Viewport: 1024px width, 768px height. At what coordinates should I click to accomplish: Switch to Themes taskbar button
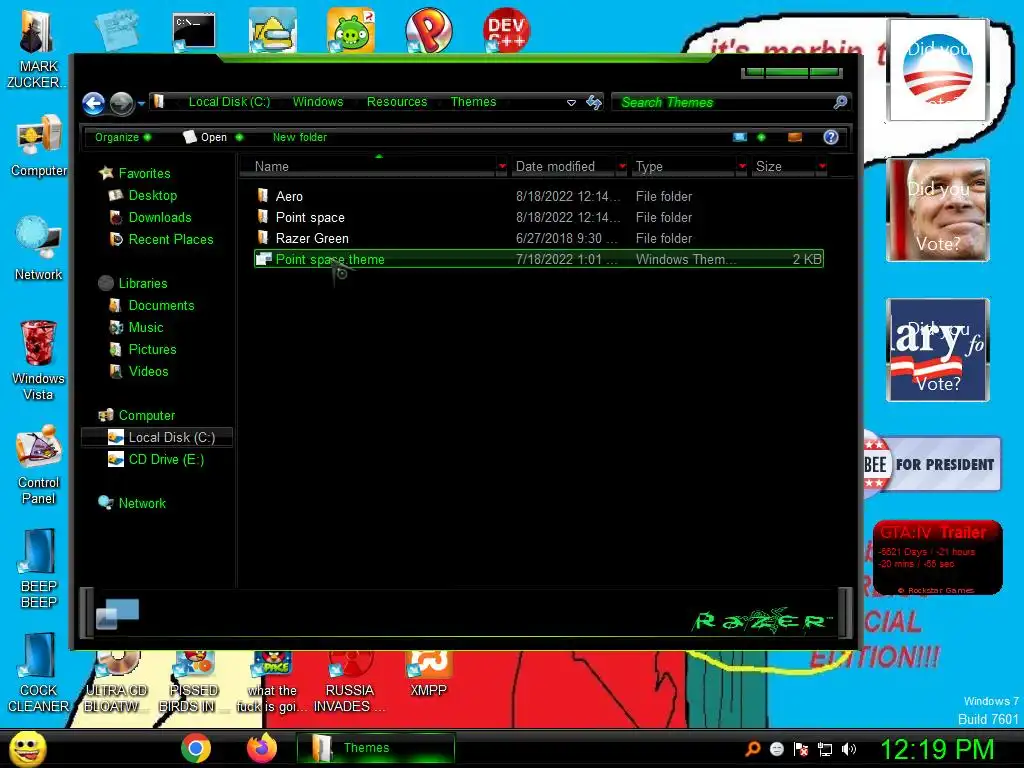pos(376,748)
